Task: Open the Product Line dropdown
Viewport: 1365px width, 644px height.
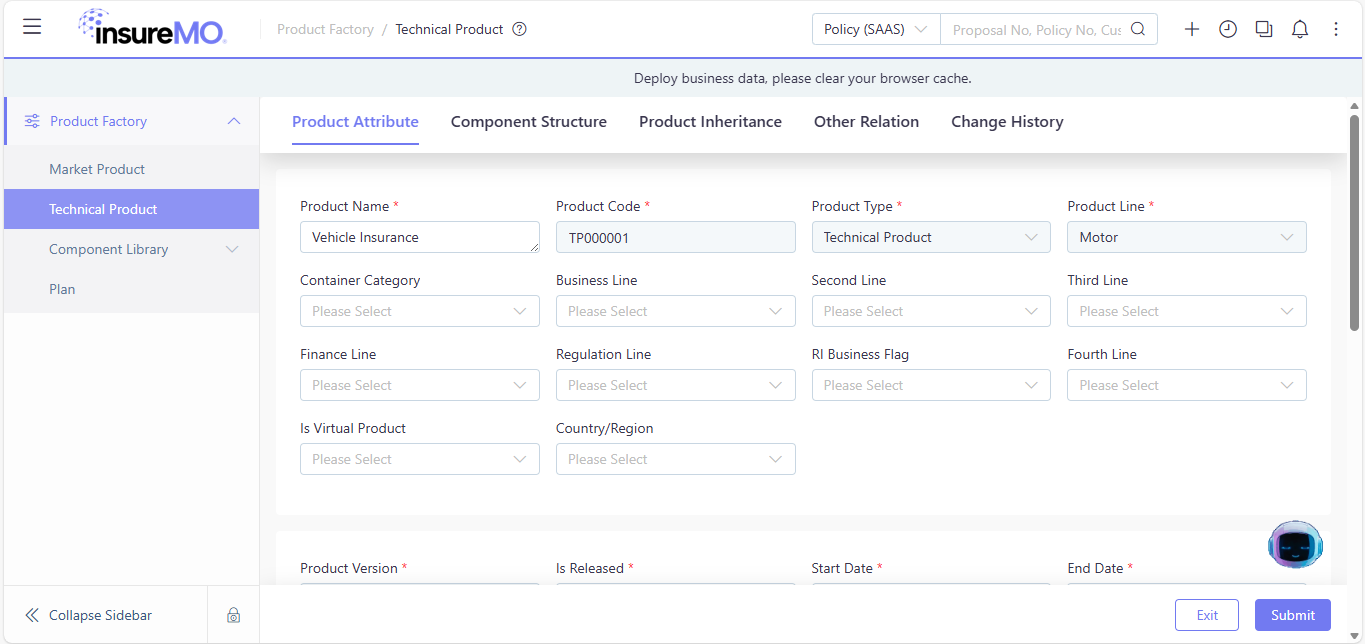Action: coord(1187,237)
